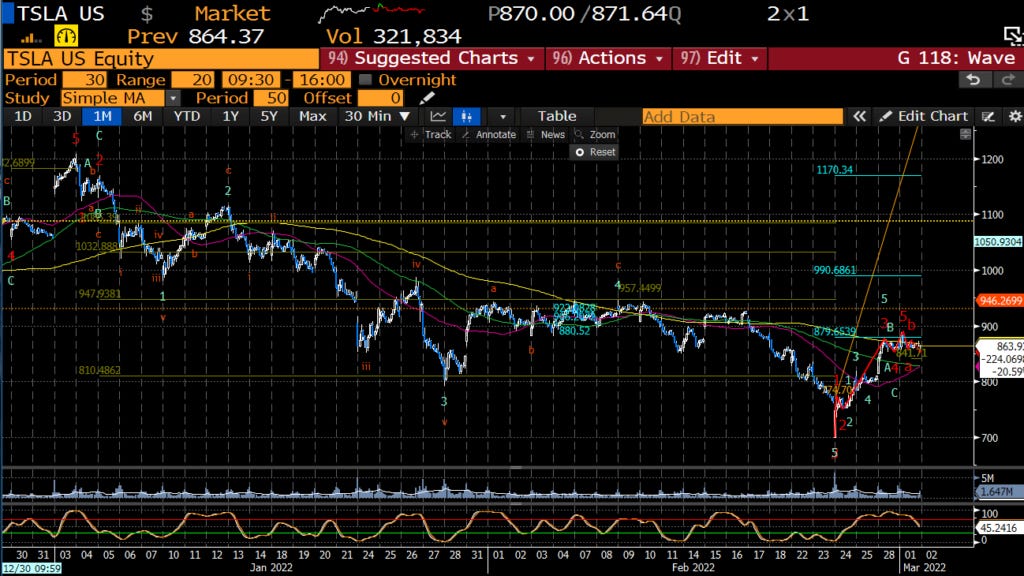Click the Simple MA study field

(113, 98)
